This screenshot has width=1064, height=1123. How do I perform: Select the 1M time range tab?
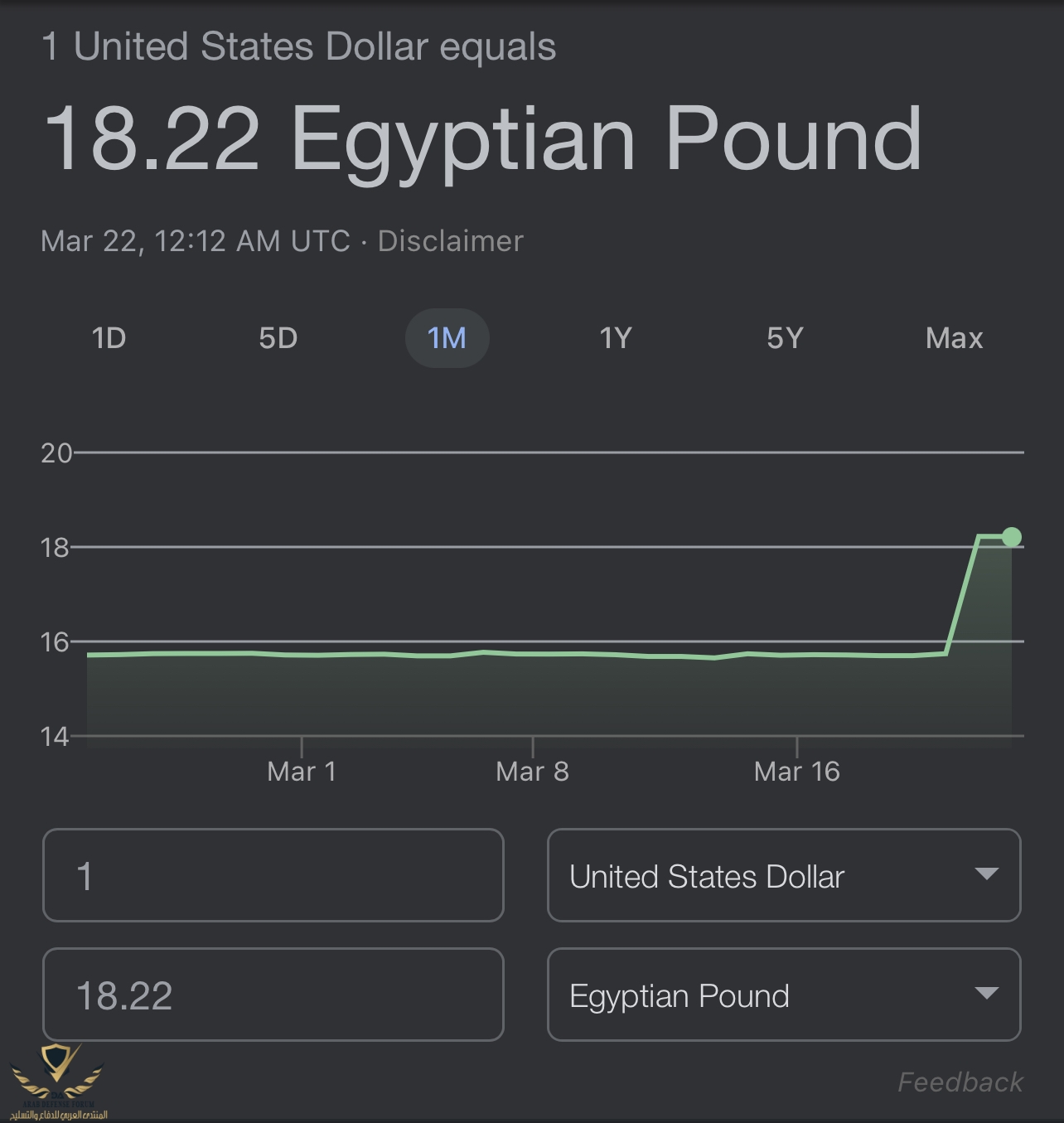pyautogui.click(x=447, y=338)
